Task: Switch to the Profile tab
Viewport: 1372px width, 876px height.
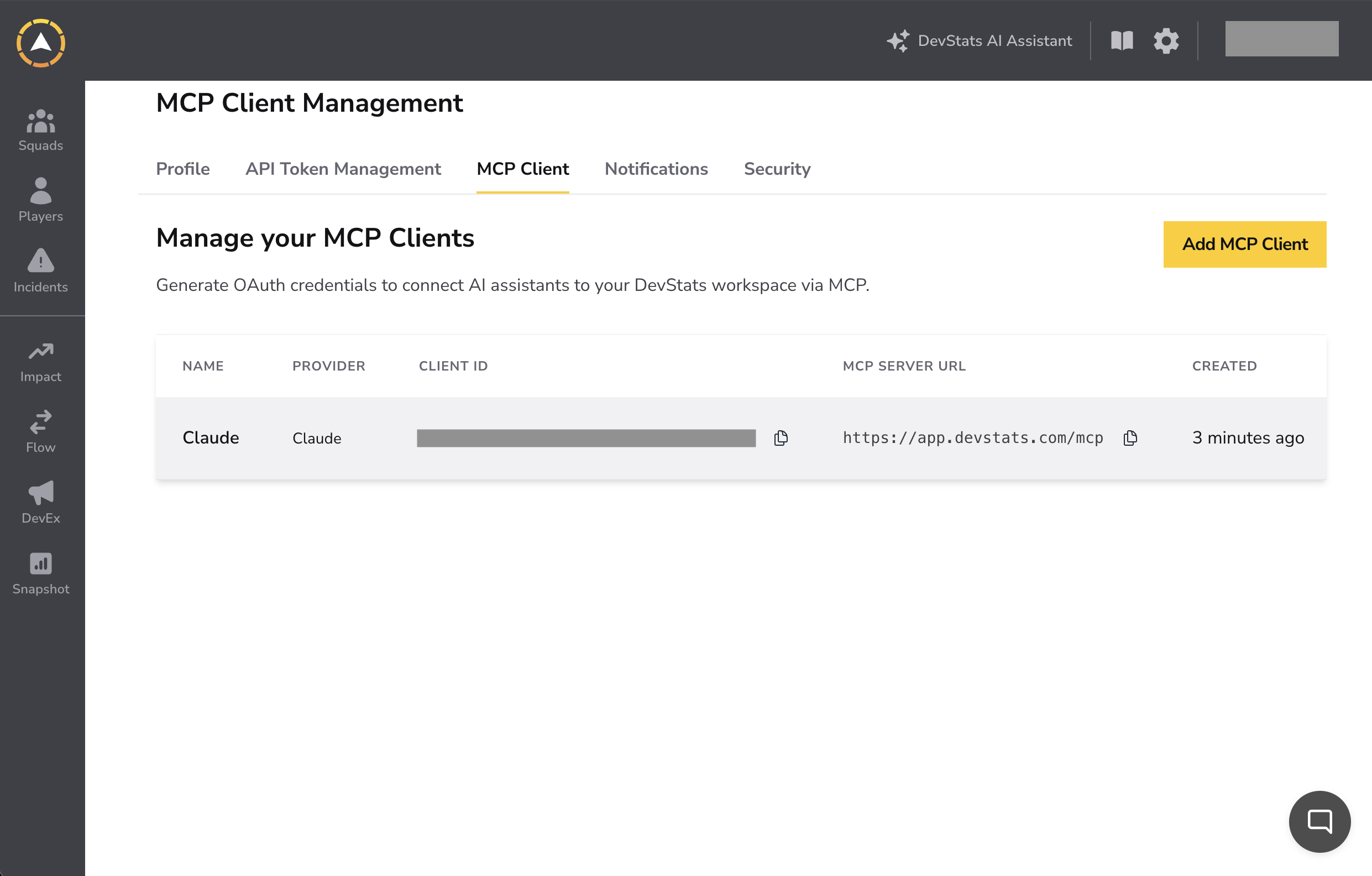Action: [183, 169]
